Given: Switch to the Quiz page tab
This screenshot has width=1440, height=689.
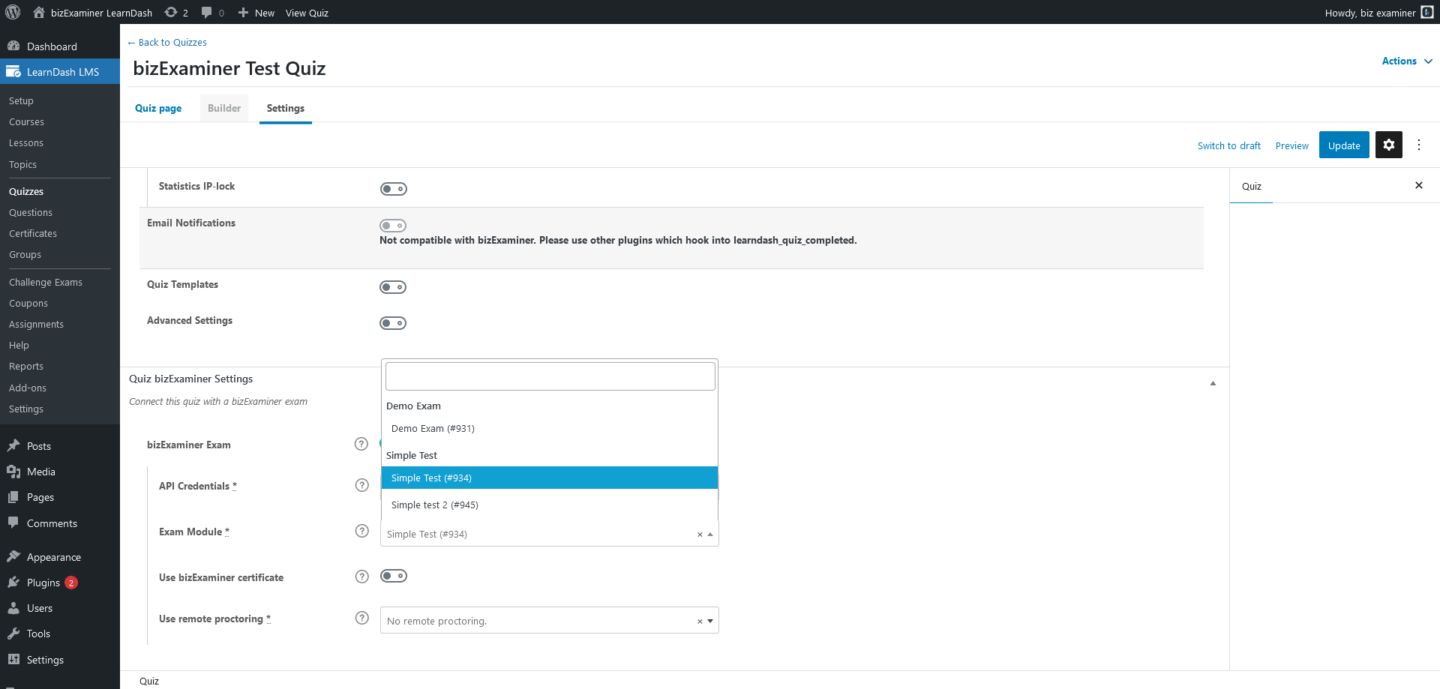Looking at the screenshot, I should [157, 107].
